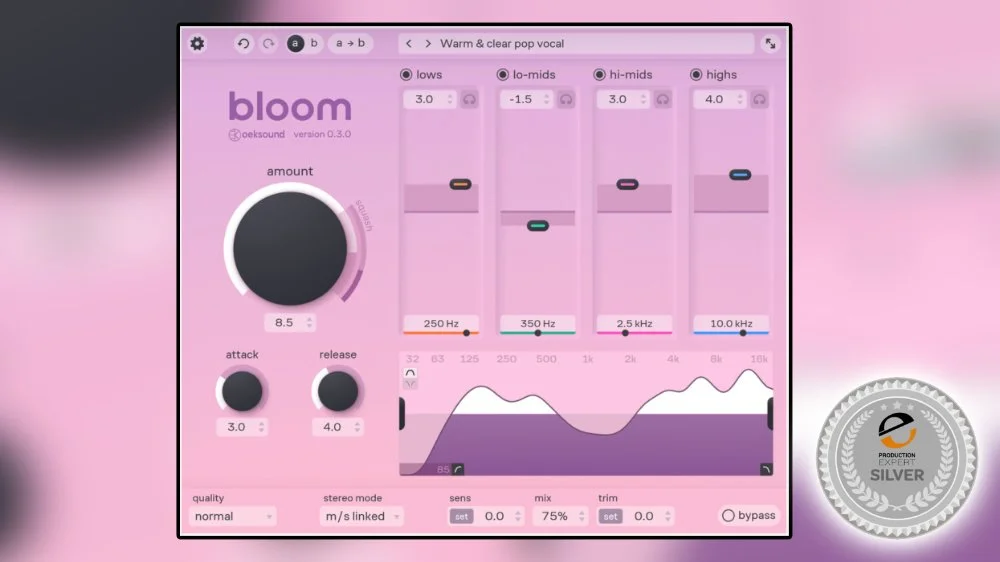Click the green lo-mids fader handle

tap(538, 225)
